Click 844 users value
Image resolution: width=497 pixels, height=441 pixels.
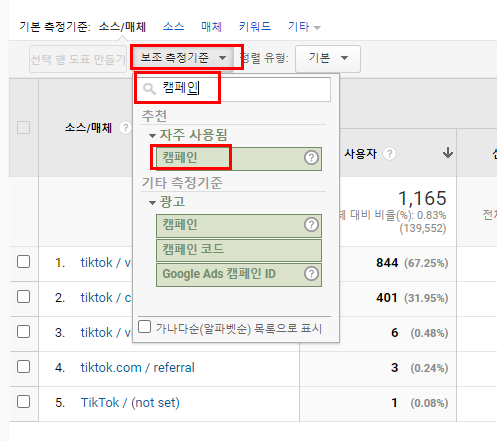pyautogui.click(x=387, y=263)
